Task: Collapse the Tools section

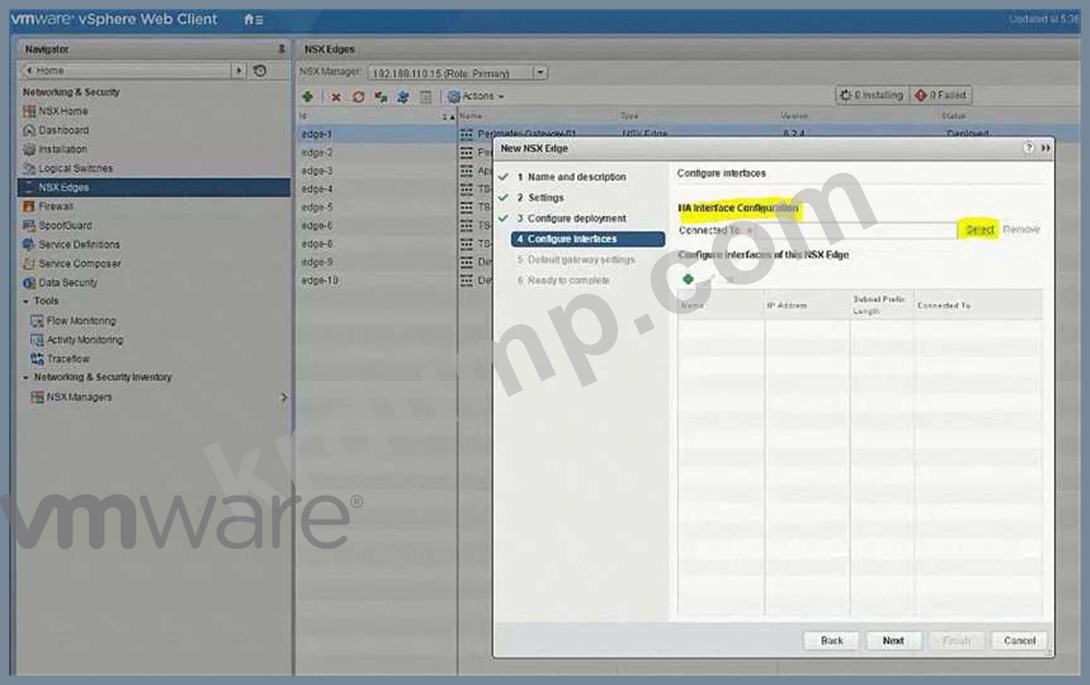Action: 26,301
